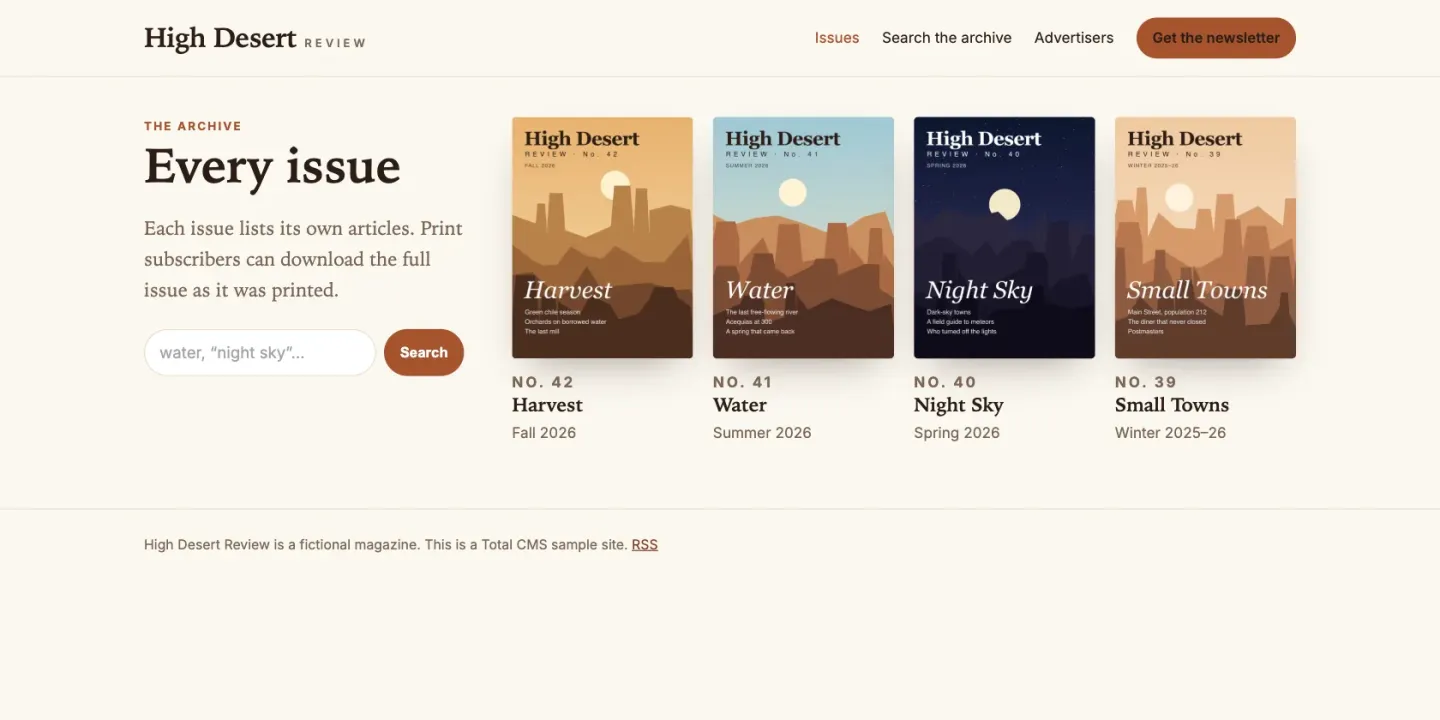Click the 'NO. 41' label
The height and width of the screenshot is (720, 1440).
743,382
